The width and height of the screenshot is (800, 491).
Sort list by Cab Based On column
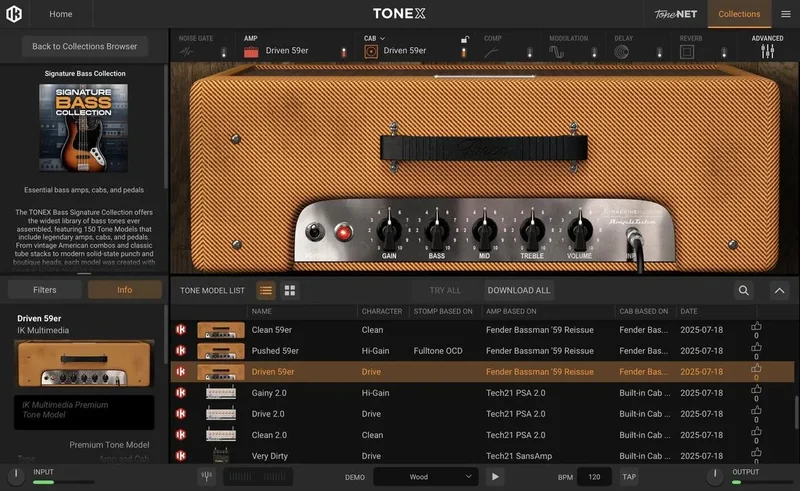tap(643, 311)
